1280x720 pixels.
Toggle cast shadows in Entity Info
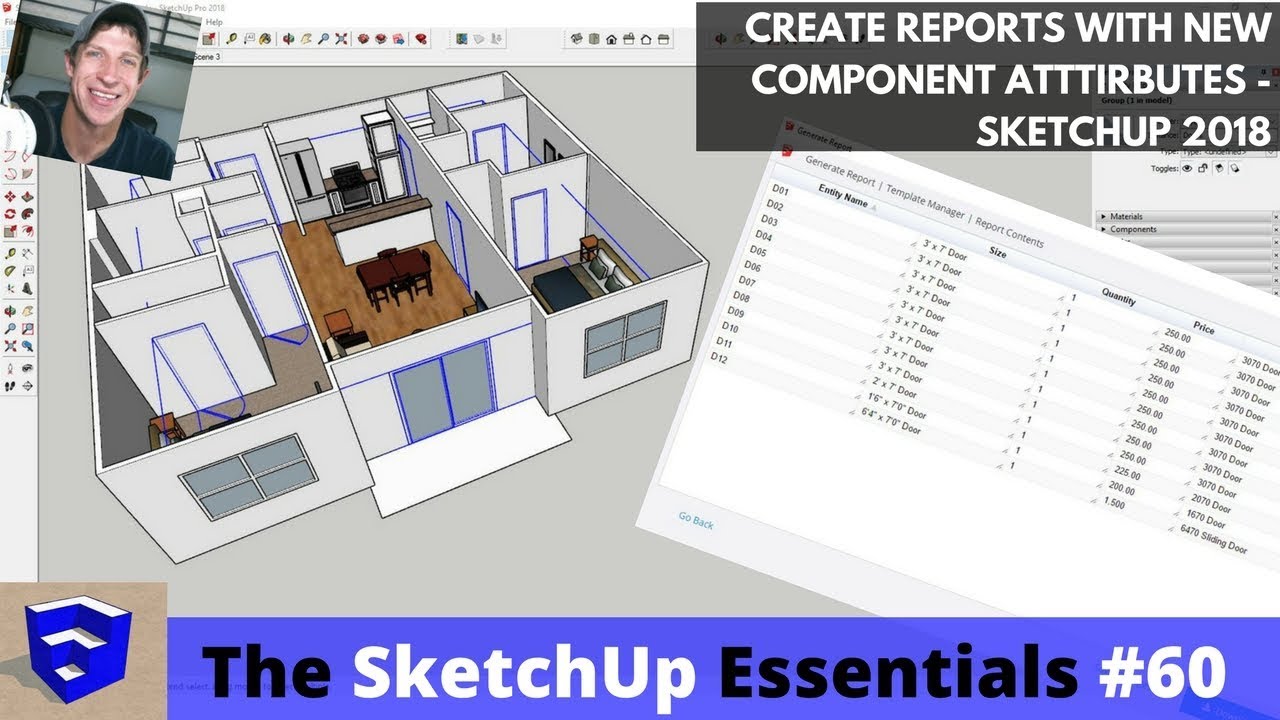point(1219,168)
